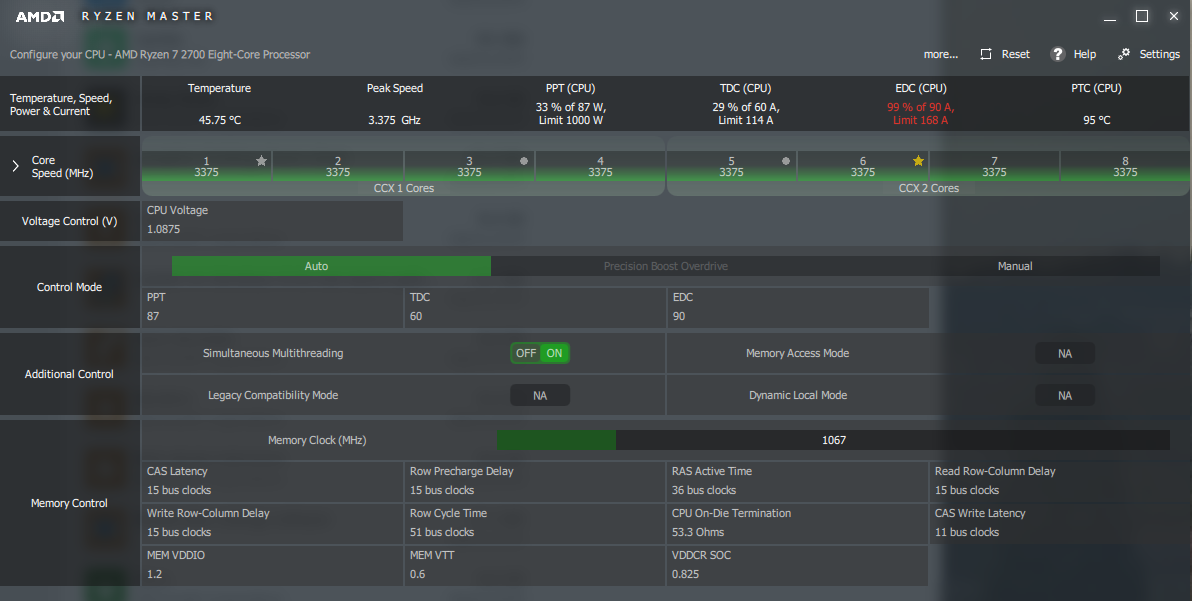Open Help via the question mark icon
Image resolution: width=1192 pixels, height=601 pixels.
(1057, 54)
